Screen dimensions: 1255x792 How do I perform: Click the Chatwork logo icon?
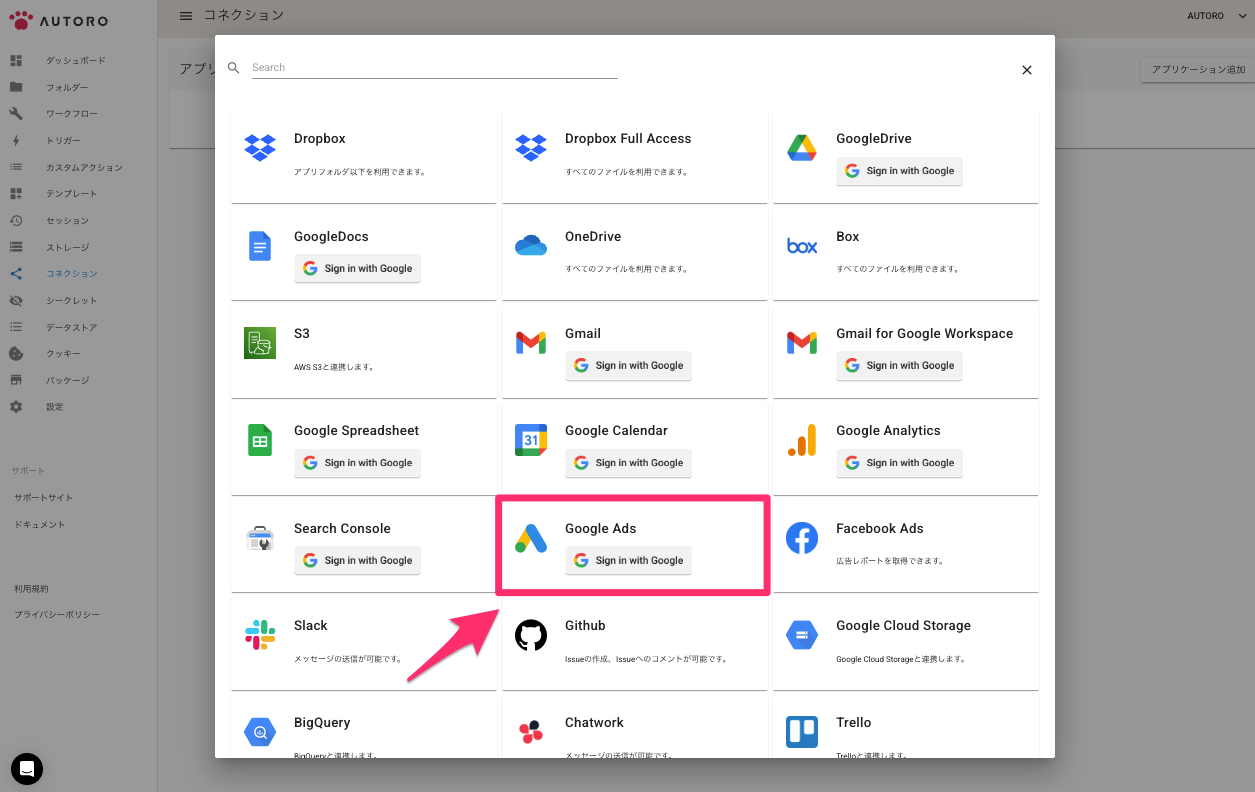pyautogui.click(x=531, y=732)
